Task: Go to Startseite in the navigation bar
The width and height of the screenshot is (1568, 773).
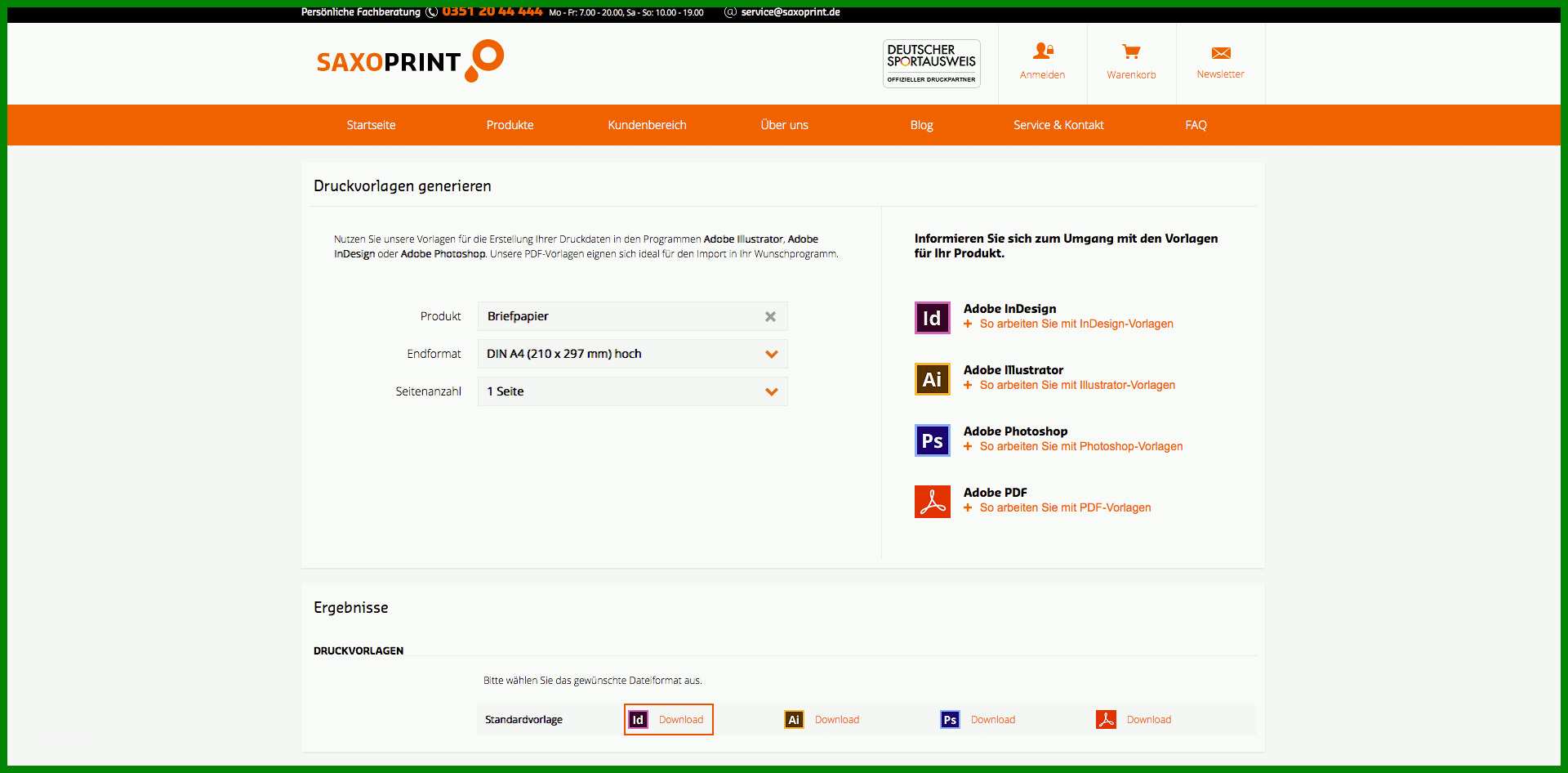Action: (371, 125)
